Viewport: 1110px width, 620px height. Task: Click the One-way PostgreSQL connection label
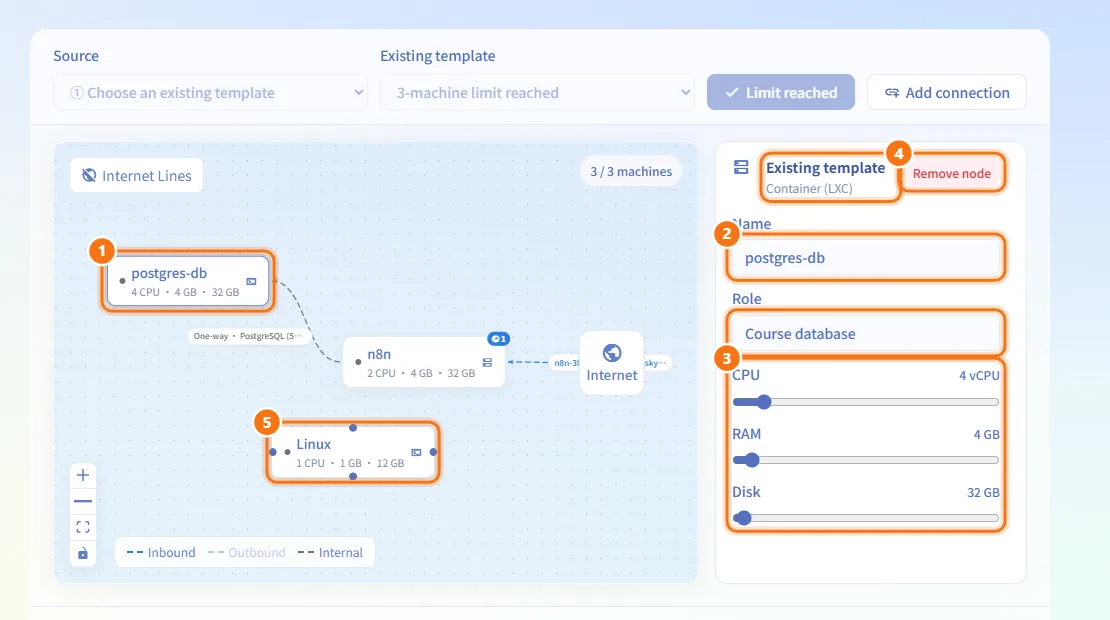[x=248, y=336]
